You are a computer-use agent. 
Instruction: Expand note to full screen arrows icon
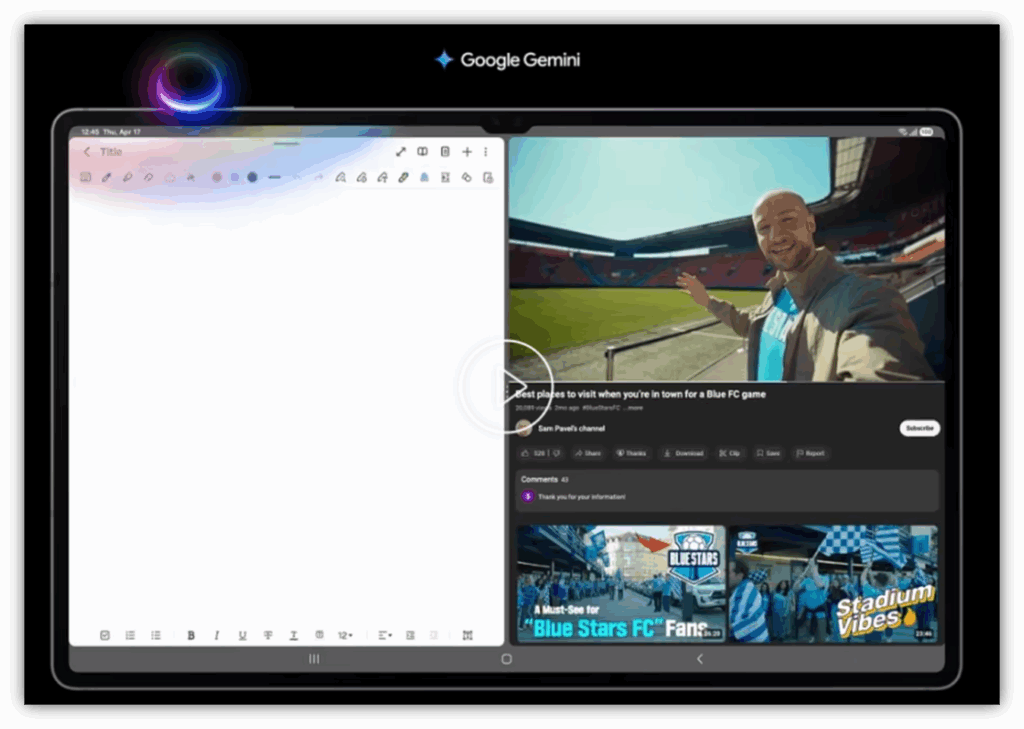(x=401, y=152)
